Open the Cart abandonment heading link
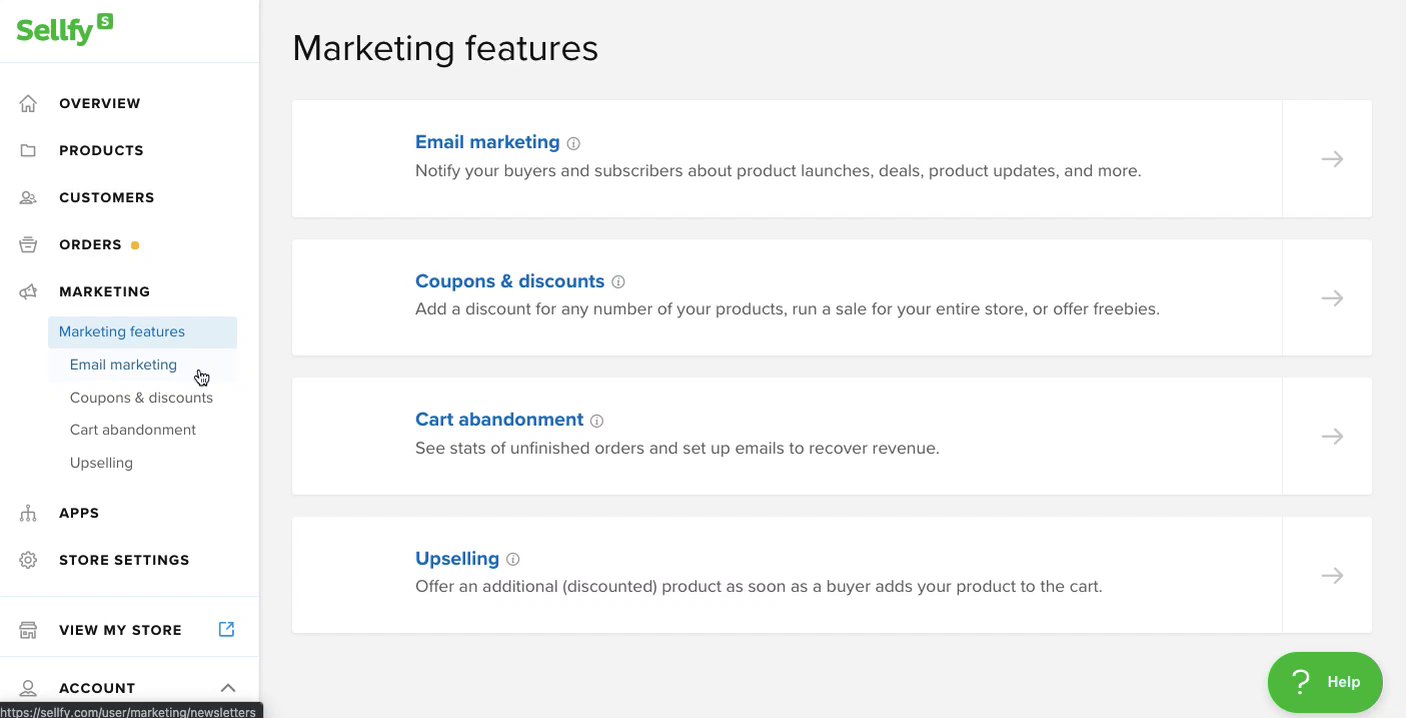This screenshot has width=1406, height=718. [499, 420]
